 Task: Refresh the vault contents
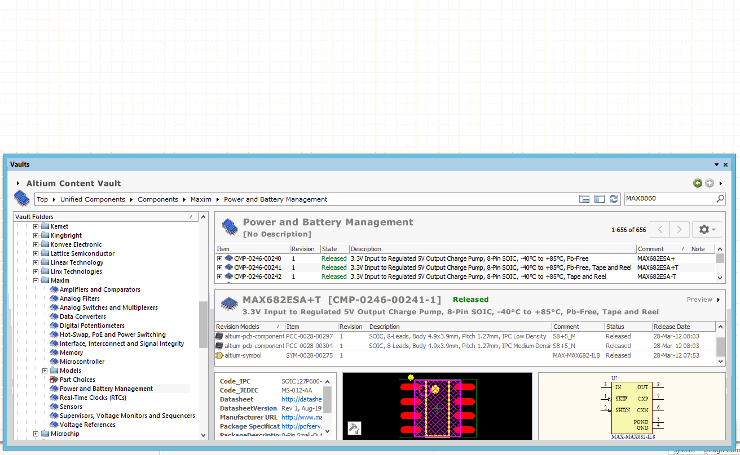coord(614,199)
